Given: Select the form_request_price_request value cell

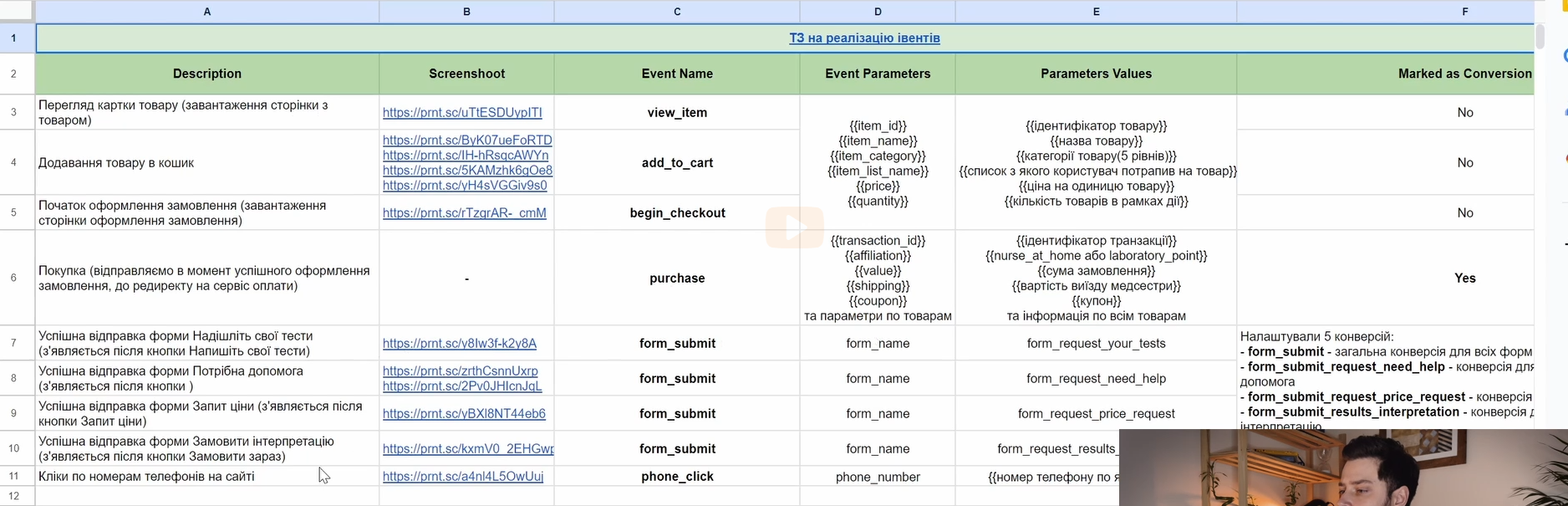Looking at the screenshot, I should (1096, 413).
